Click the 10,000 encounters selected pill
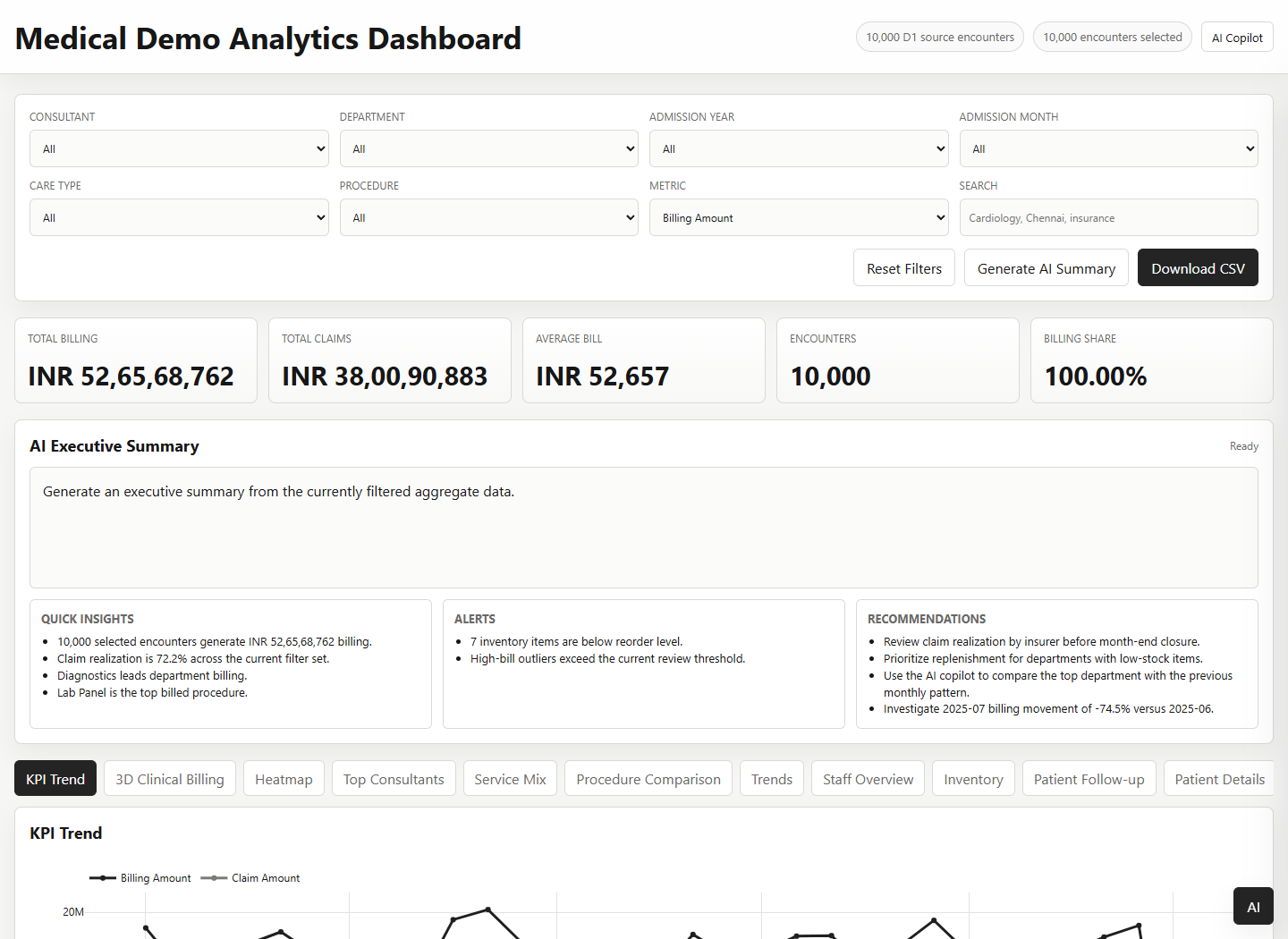 click(1113, 37)
